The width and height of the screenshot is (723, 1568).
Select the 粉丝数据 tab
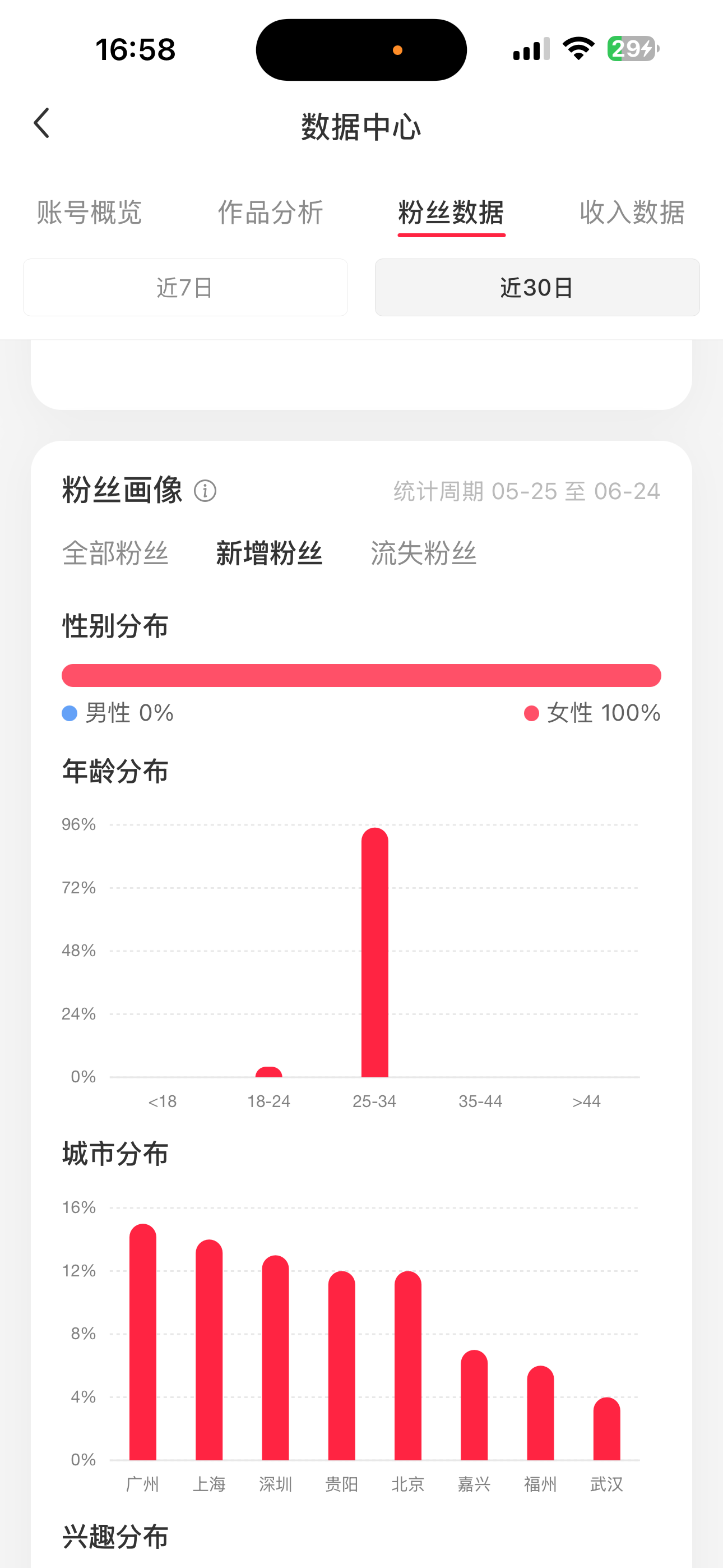[451, 213]
